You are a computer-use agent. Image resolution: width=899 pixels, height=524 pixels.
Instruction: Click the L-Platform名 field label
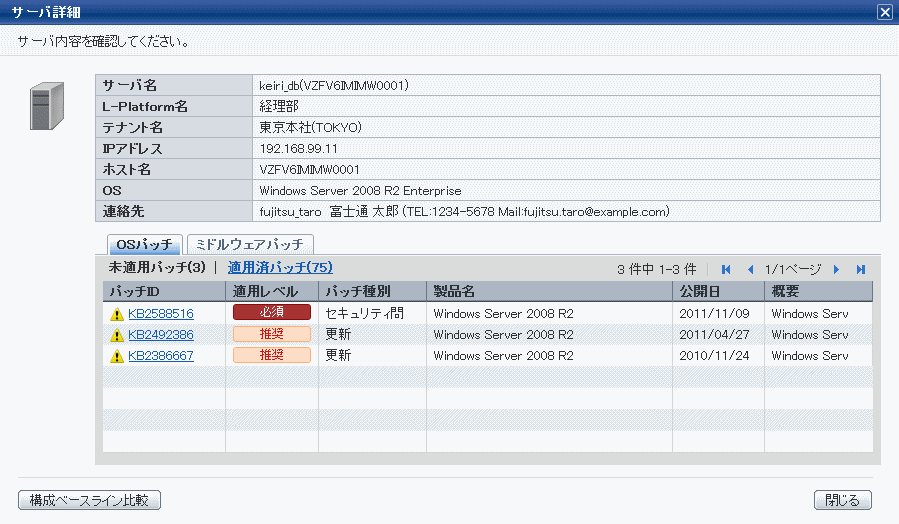[144, 107]
